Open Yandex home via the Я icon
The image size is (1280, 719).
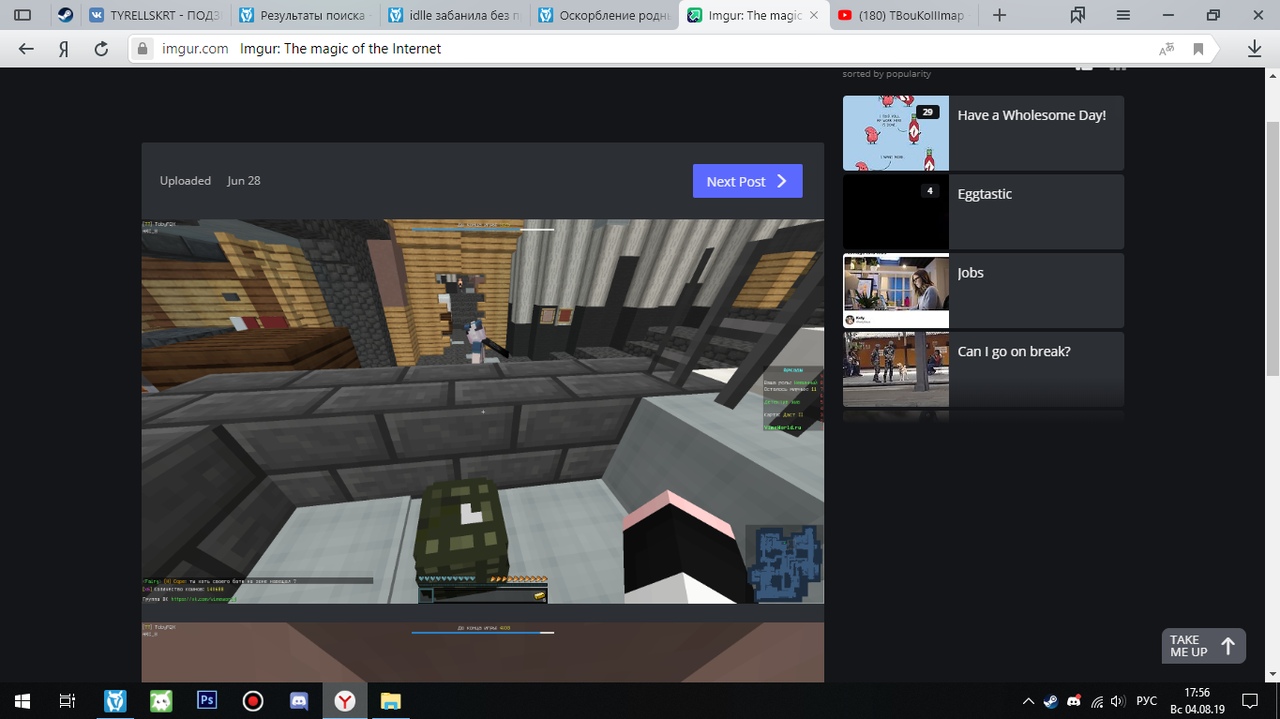coord(63,49)
